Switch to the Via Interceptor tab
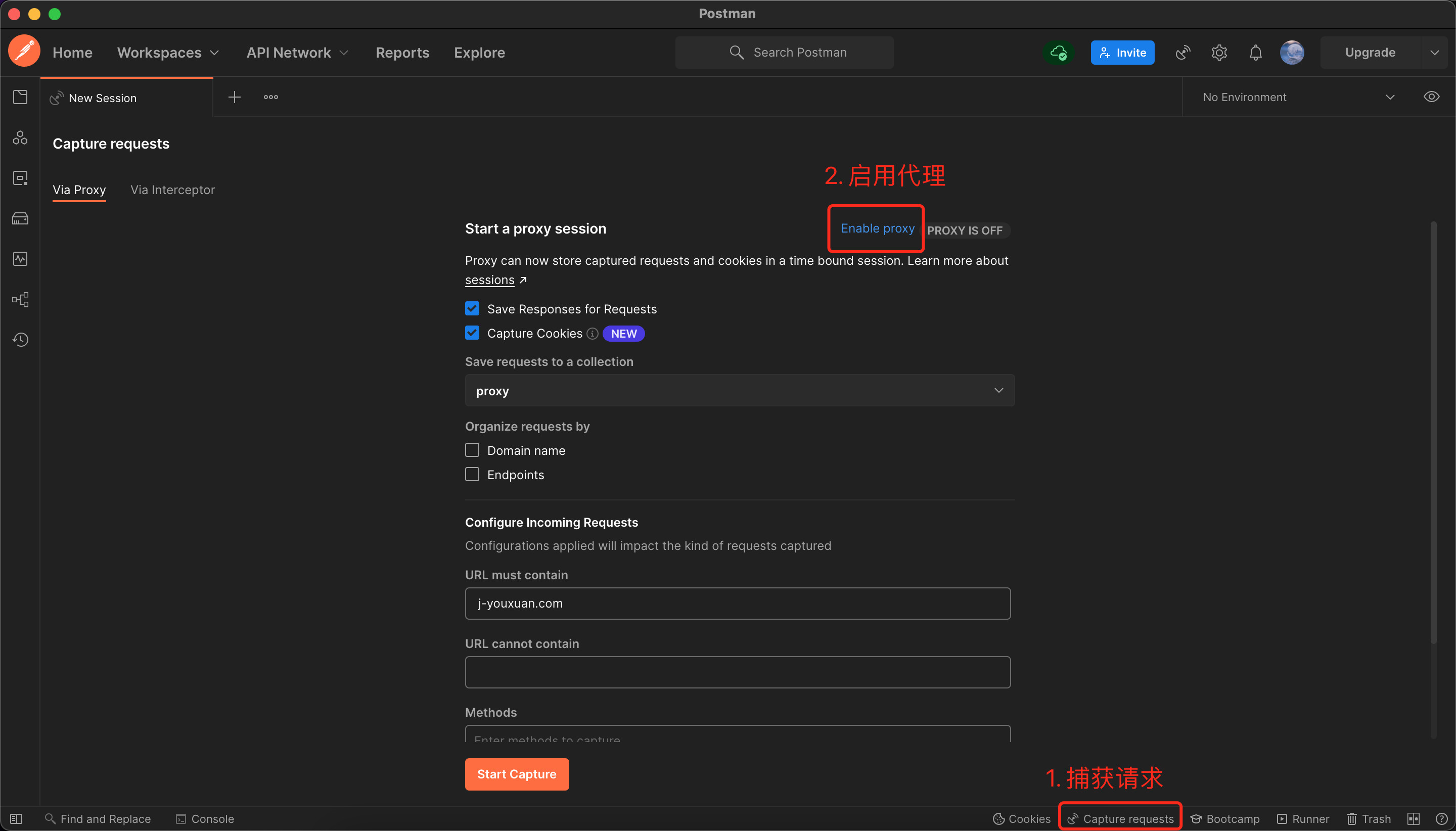1456x831 pixels. tap(172, 190)
